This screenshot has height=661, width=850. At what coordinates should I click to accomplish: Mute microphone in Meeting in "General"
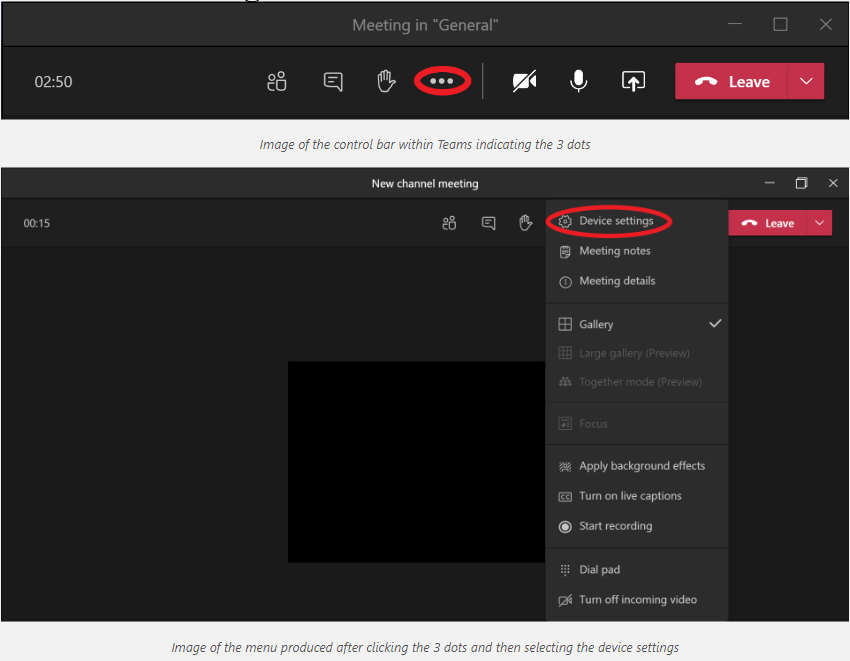pos(578,81)
